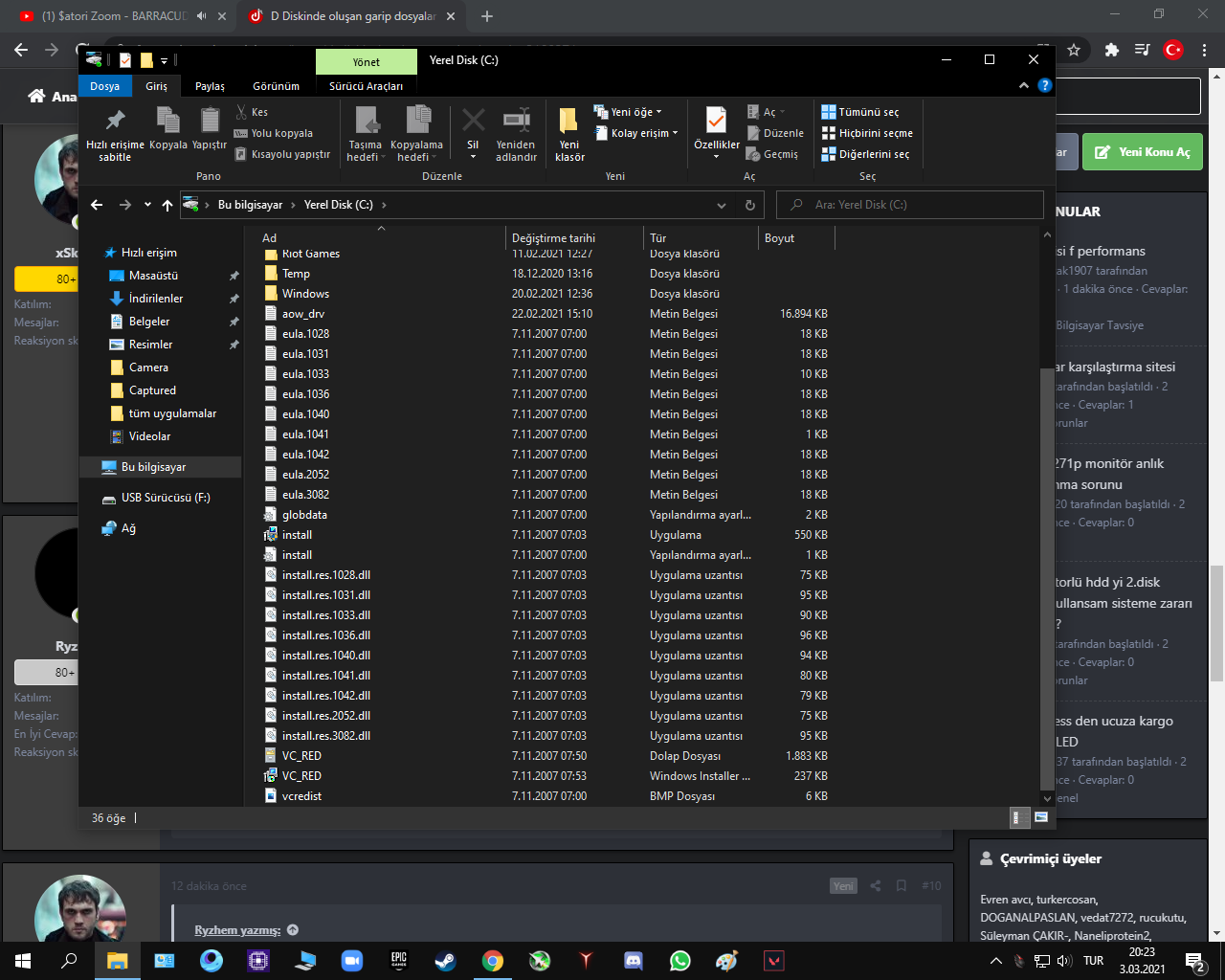Viewport: 1225px width, 980px height.
Task: Click the Sil delete icon
Action: (473, 121)
